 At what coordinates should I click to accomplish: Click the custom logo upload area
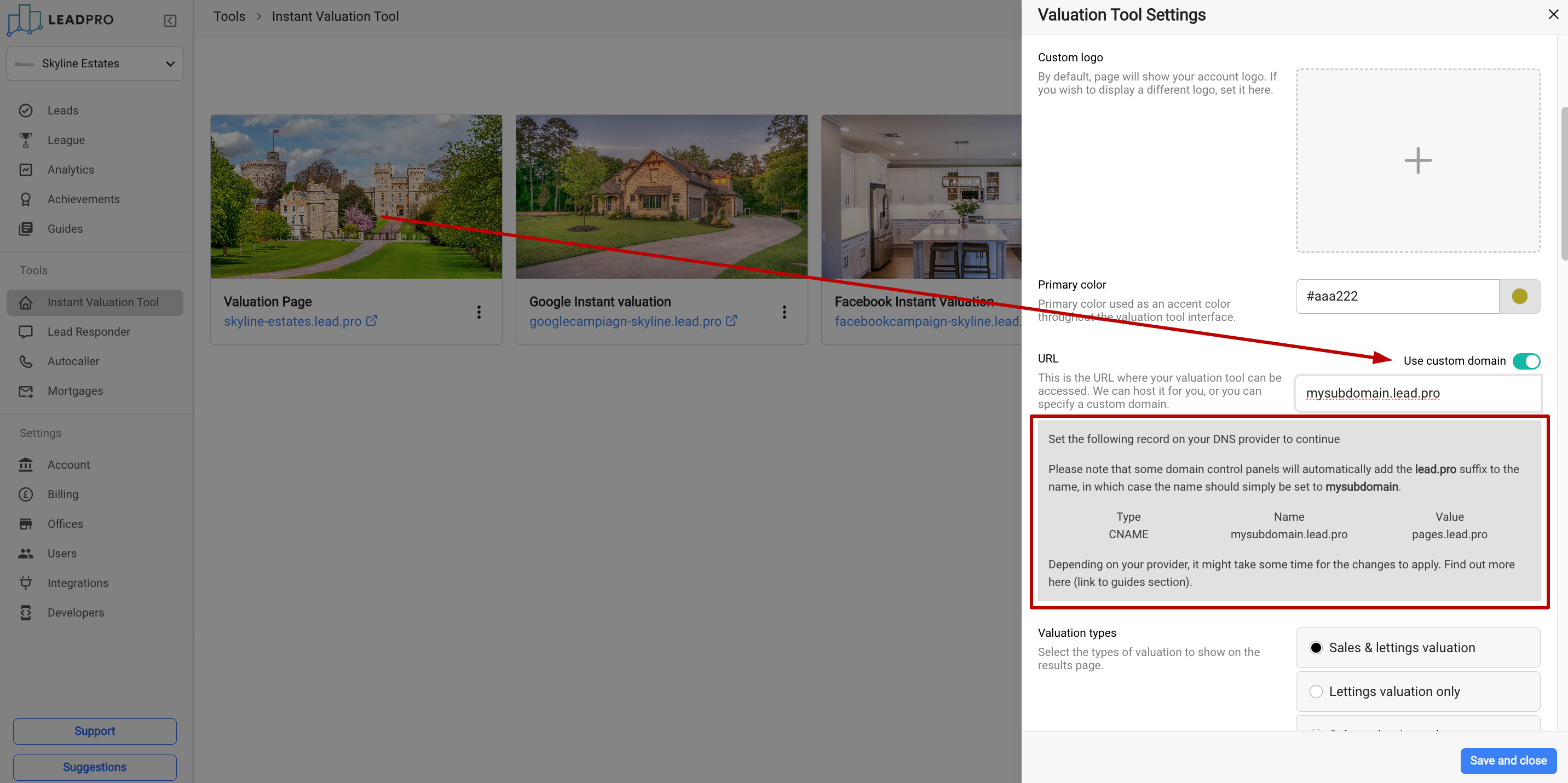(x=1417, y=160)
